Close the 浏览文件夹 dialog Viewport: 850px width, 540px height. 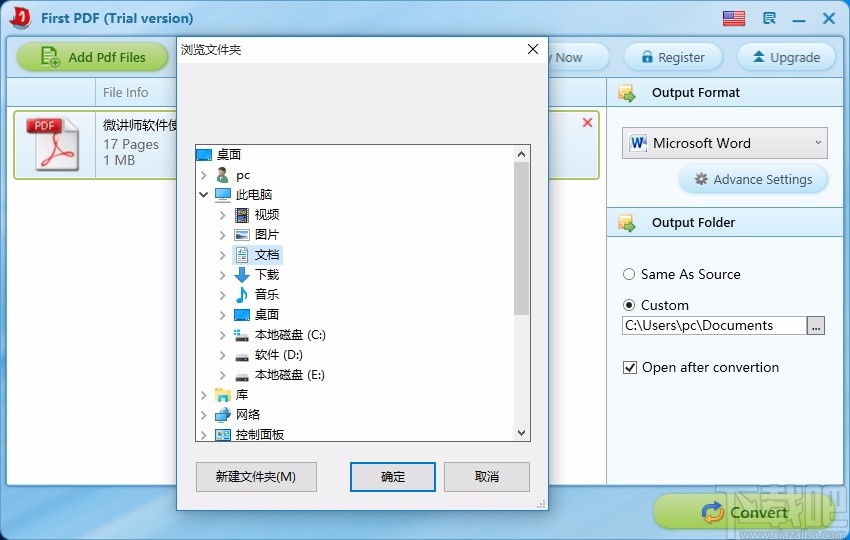(533, 49)
